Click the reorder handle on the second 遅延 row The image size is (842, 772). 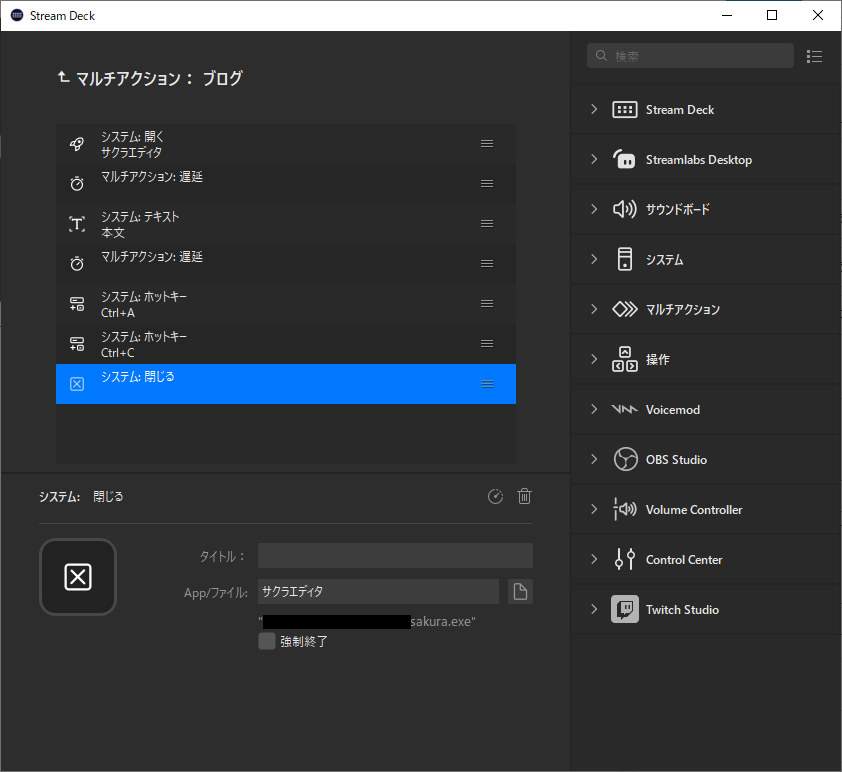[x=487, y=264]
